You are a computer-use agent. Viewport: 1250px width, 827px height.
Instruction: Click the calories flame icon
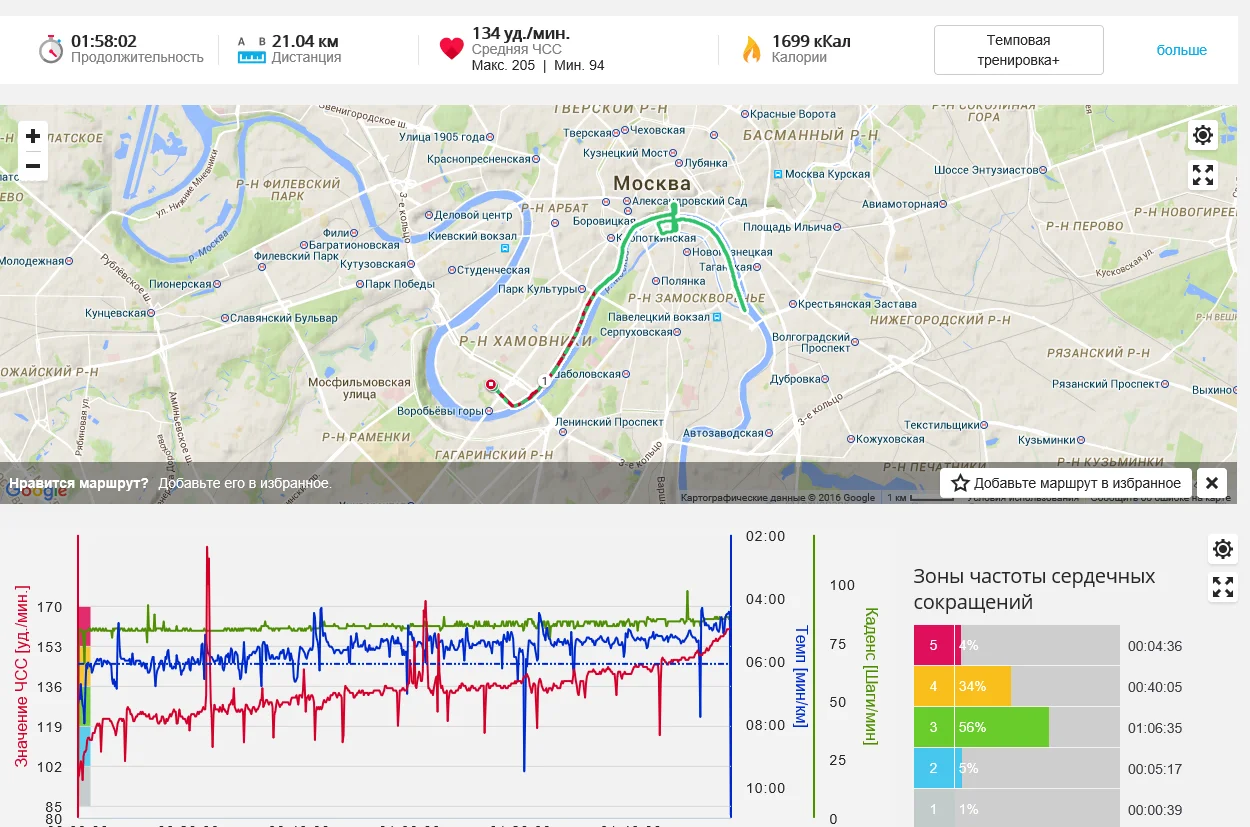click(x=751, y=49)
